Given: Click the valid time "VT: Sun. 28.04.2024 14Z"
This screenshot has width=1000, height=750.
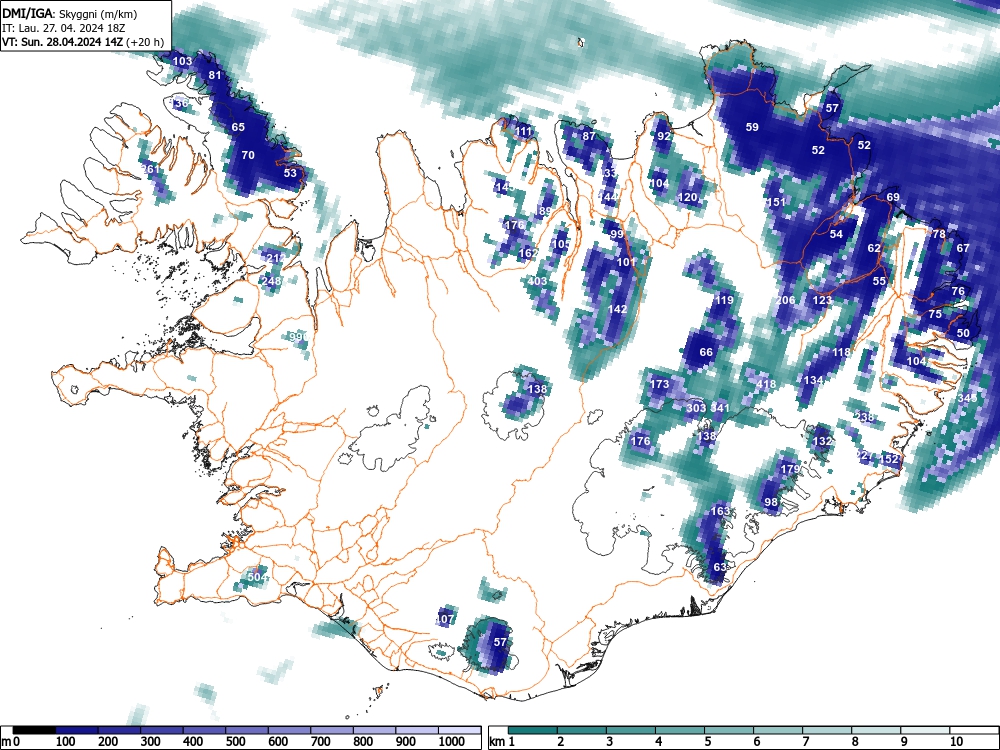Looking at the screenshot, I should [x=63, y=43].
